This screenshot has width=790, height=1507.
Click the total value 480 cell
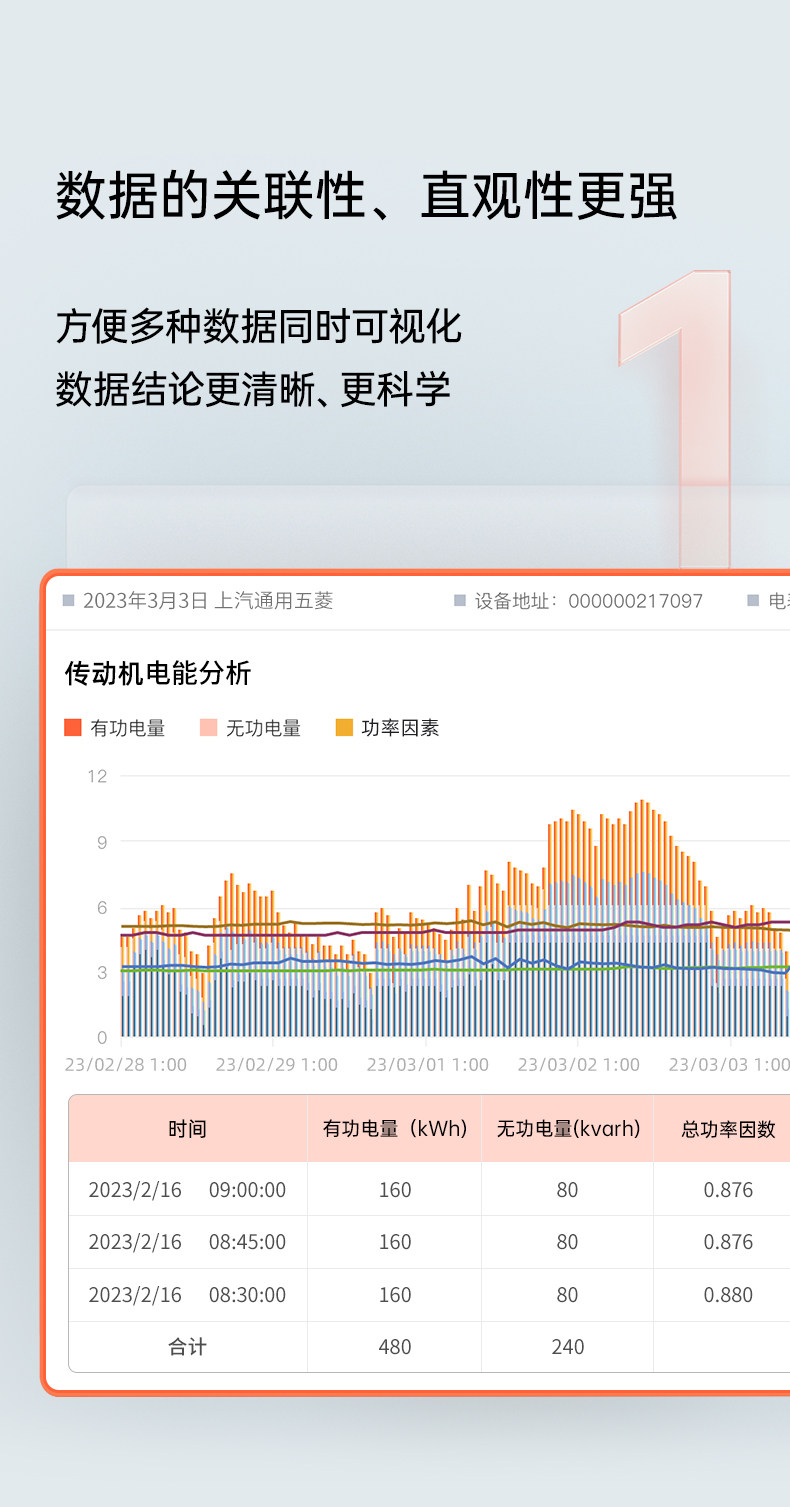tap(395, 1347)
